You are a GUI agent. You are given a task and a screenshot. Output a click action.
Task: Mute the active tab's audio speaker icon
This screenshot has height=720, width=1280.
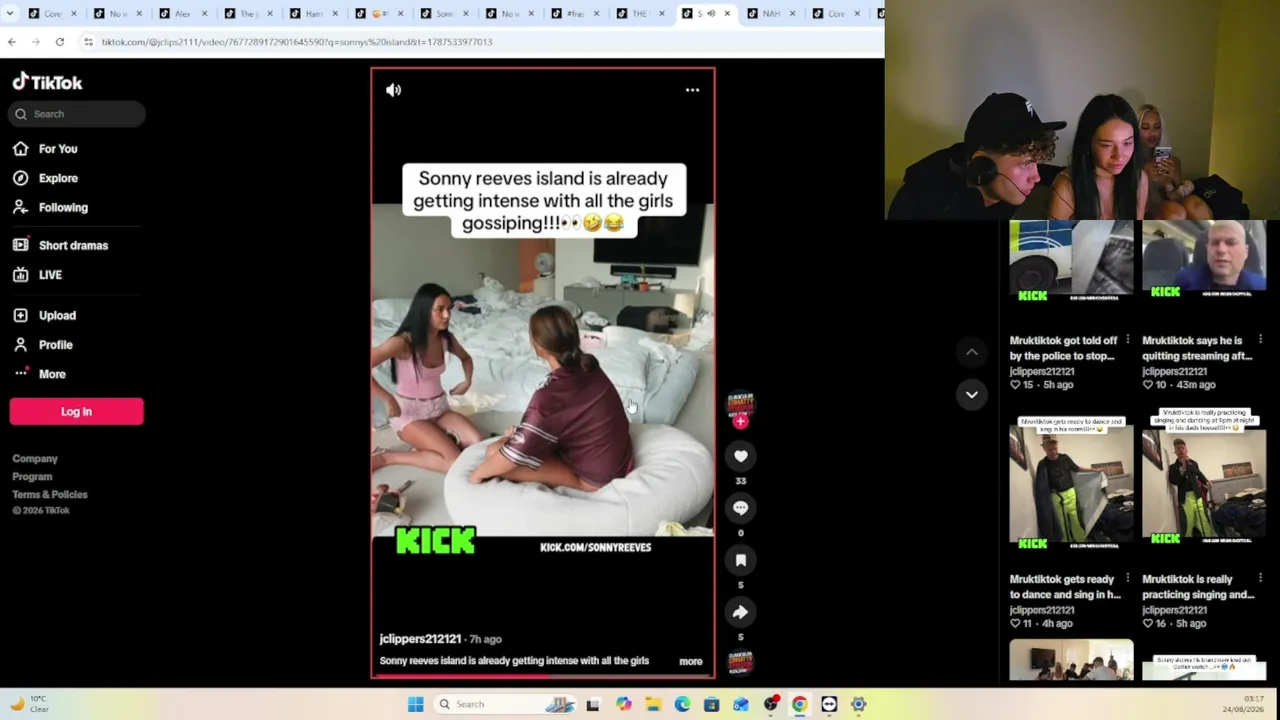710,14
